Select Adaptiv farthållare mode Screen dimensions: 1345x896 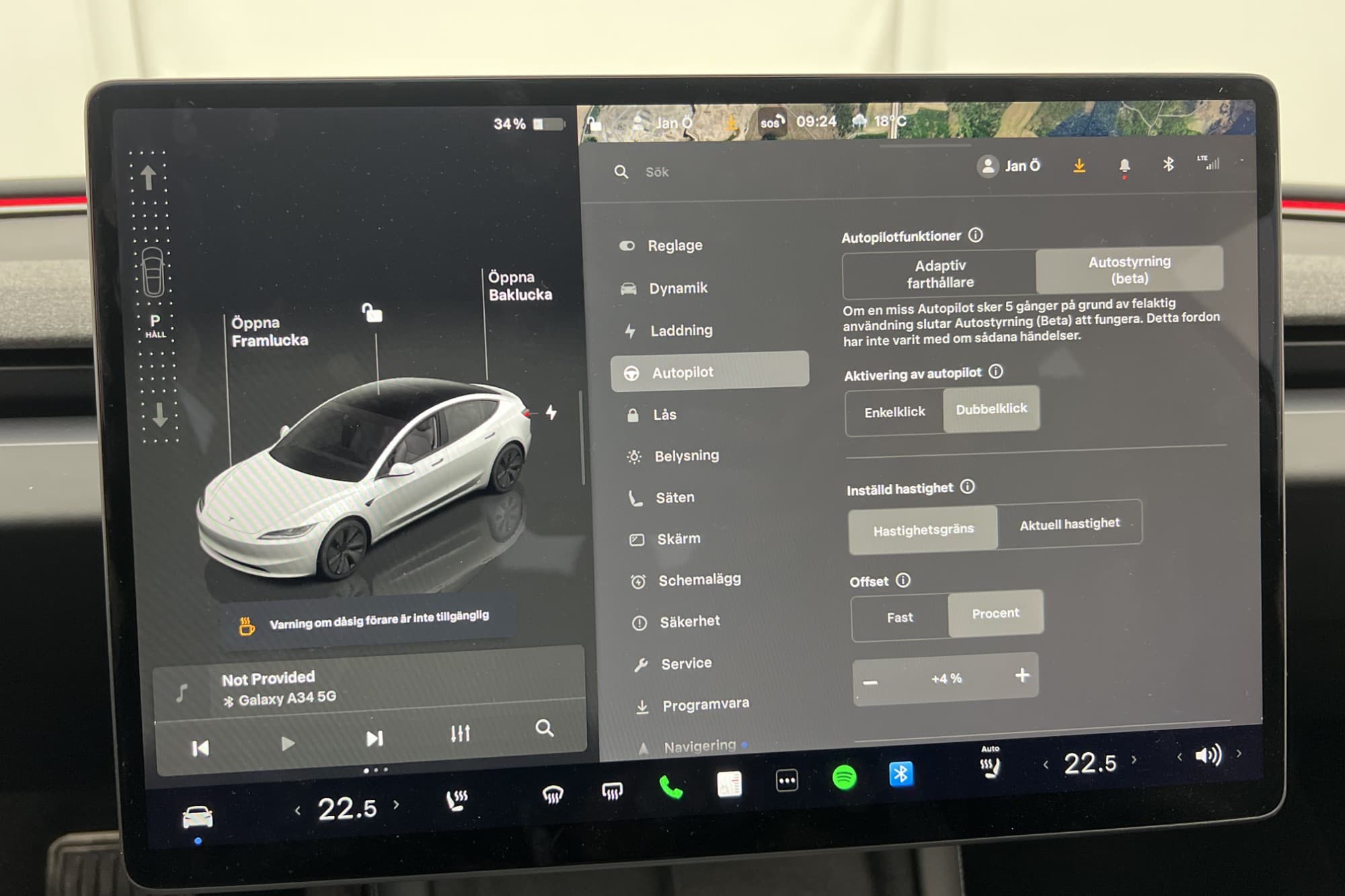(939, 274)
